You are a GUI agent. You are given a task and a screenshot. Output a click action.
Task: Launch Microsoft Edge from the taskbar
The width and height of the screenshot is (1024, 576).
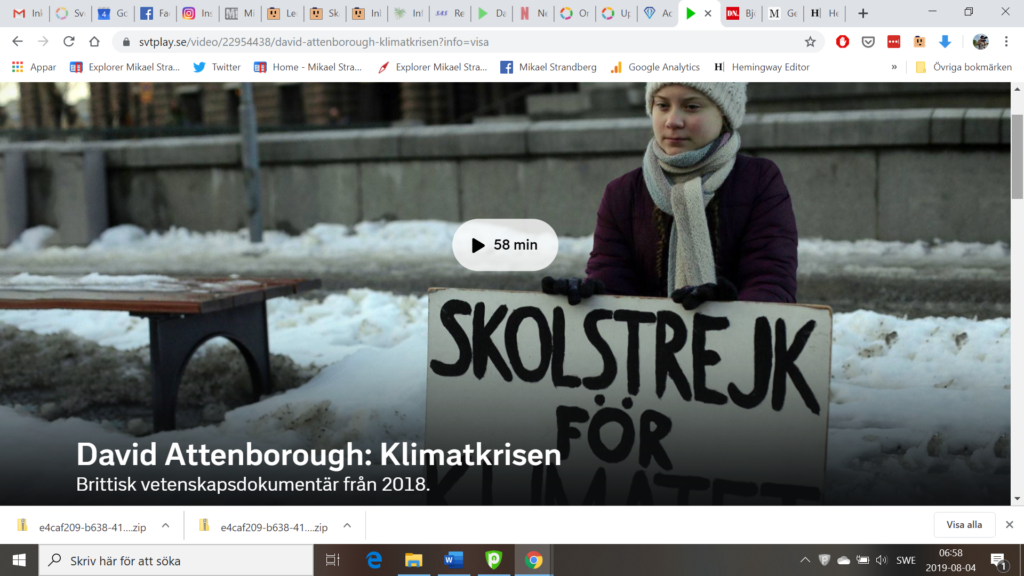[x=374, y=560]
